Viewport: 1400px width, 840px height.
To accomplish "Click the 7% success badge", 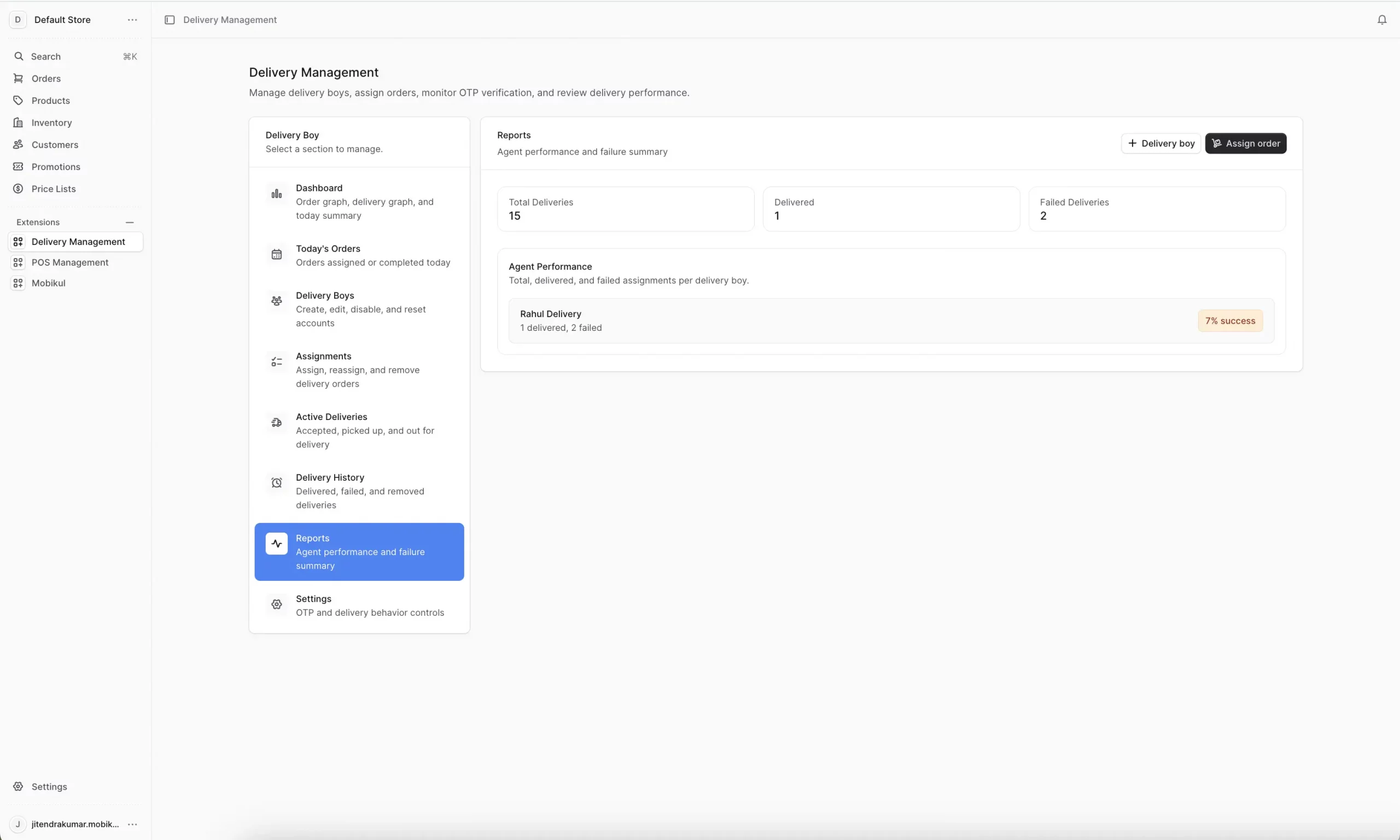I will [x=1230, y=321].
